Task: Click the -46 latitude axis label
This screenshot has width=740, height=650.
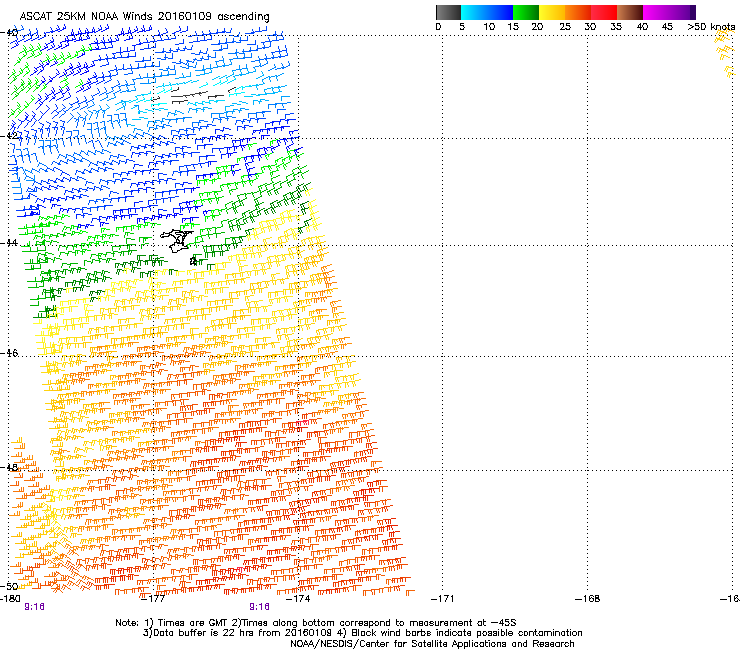Action: (x=9, y=353)
